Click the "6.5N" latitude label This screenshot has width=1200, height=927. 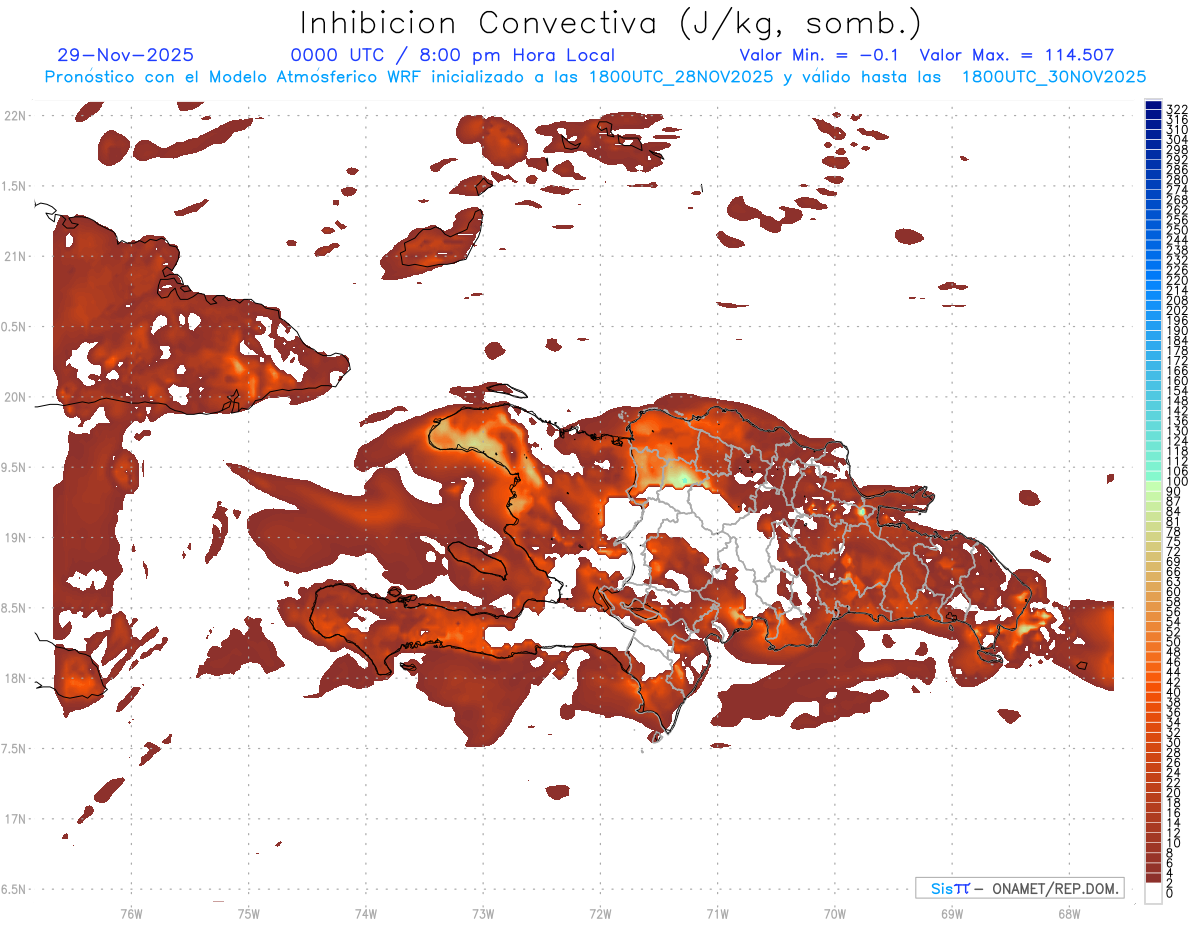14,890
